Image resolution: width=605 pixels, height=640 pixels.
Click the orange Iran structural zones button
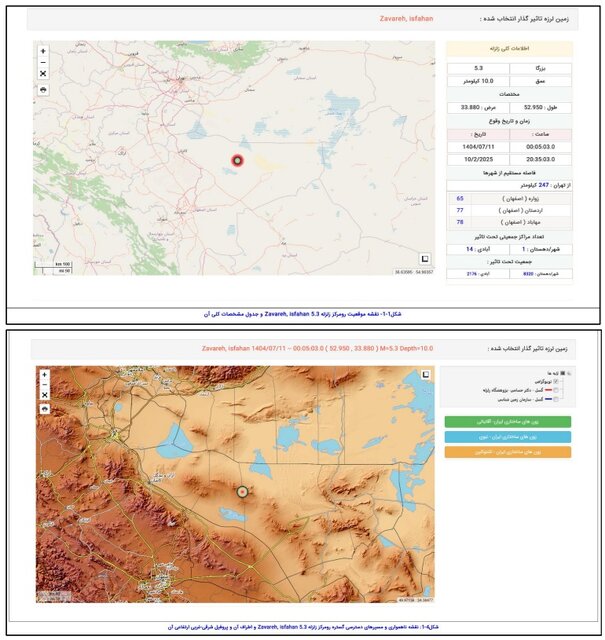coord(508,452)
